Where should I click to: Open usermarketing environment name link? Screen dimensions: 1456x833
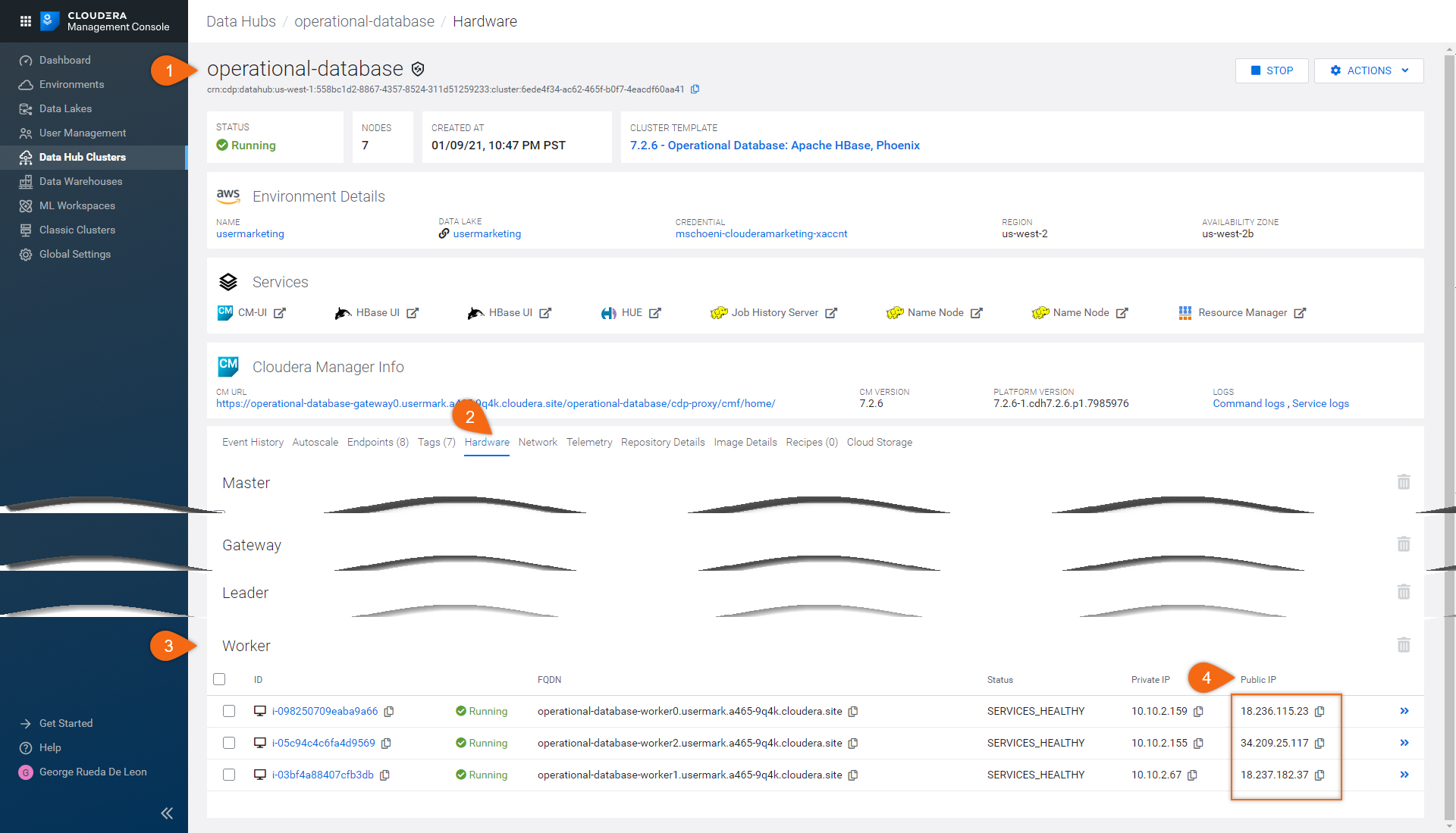click(250, 234)
